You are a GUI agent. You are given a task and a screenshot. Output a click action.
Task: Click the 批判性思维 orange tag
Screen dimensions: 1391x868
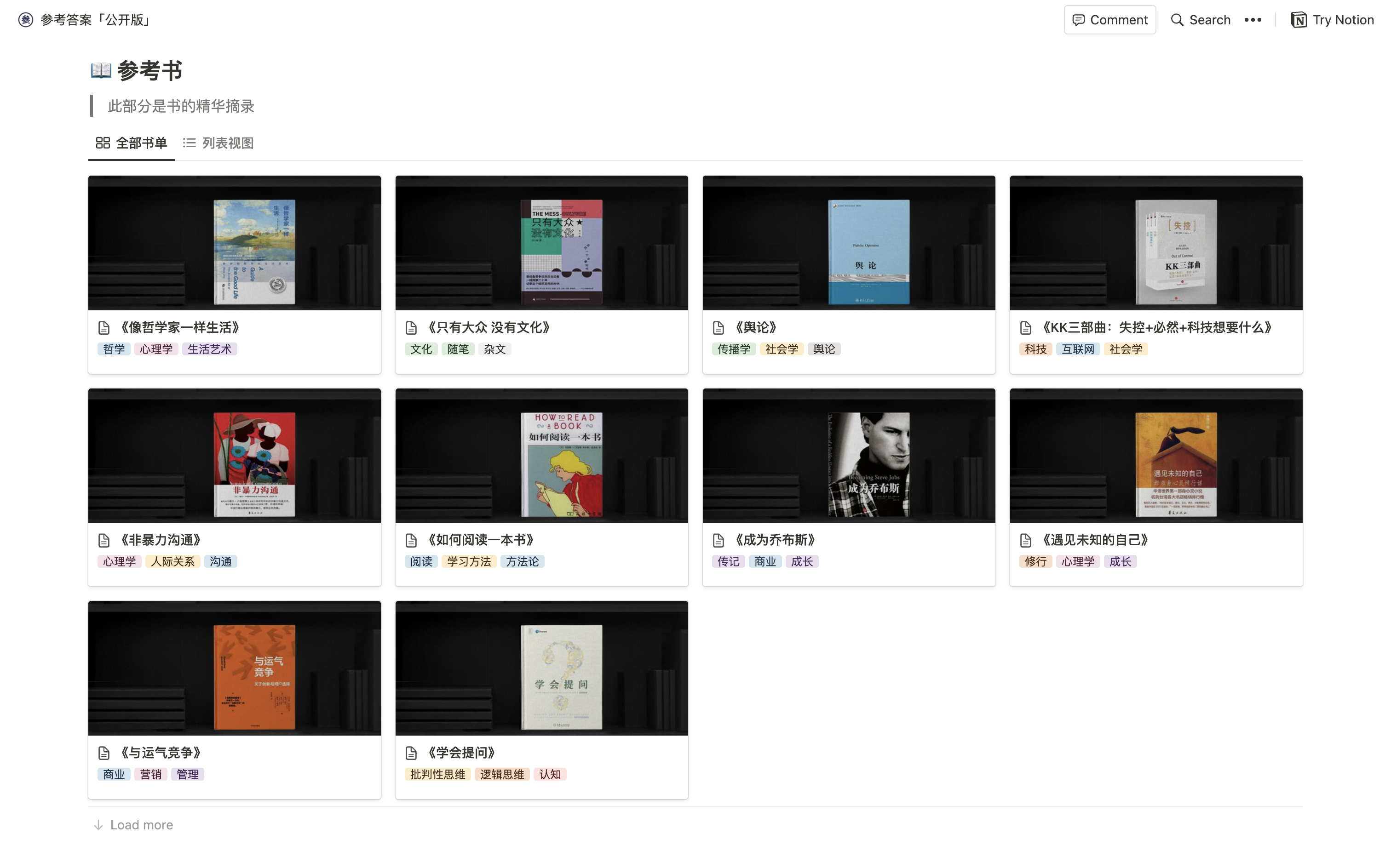[437, 774]
